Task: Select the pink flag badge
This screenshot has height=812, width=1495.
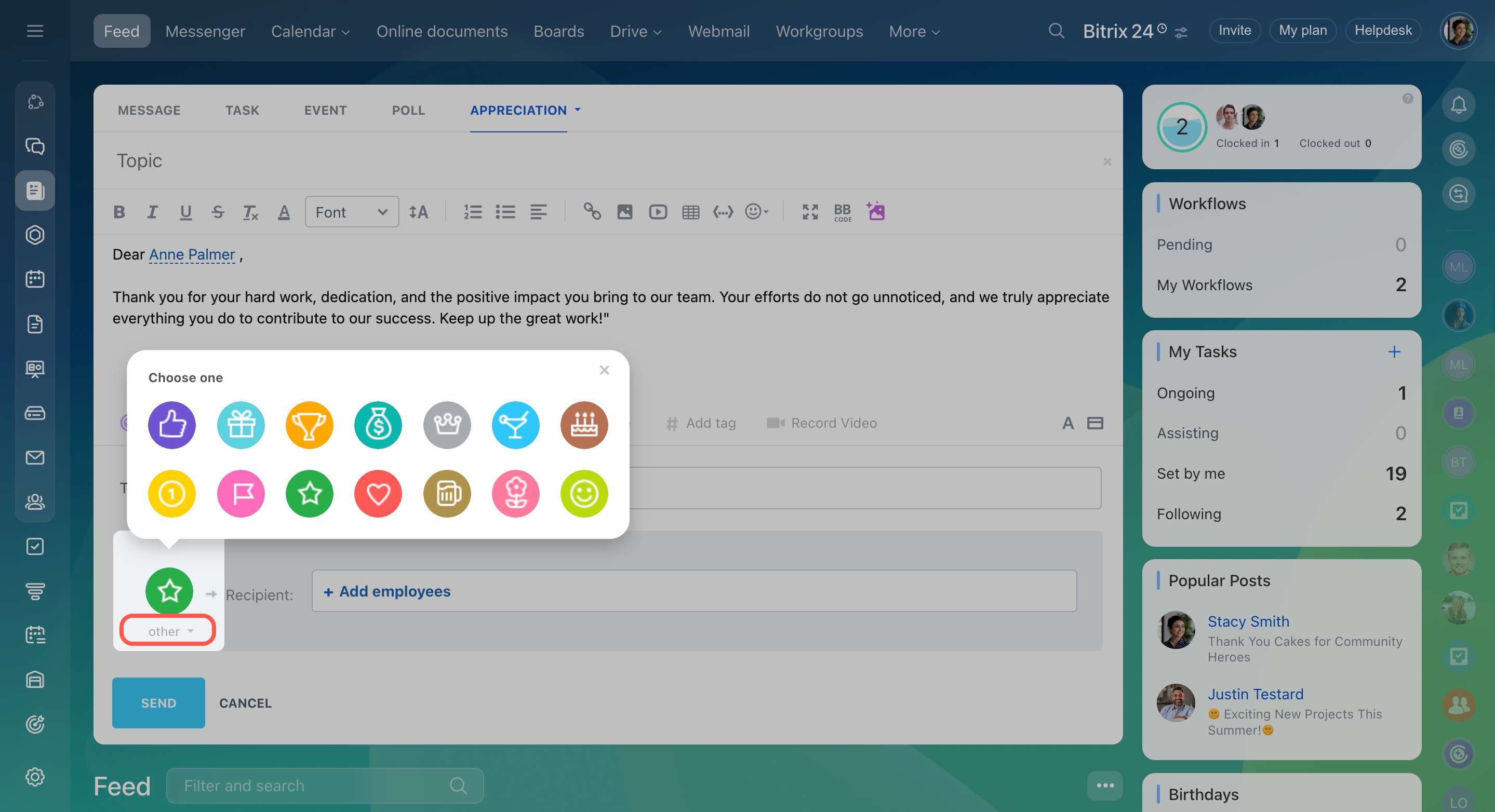Action: [x=241, y=494]
